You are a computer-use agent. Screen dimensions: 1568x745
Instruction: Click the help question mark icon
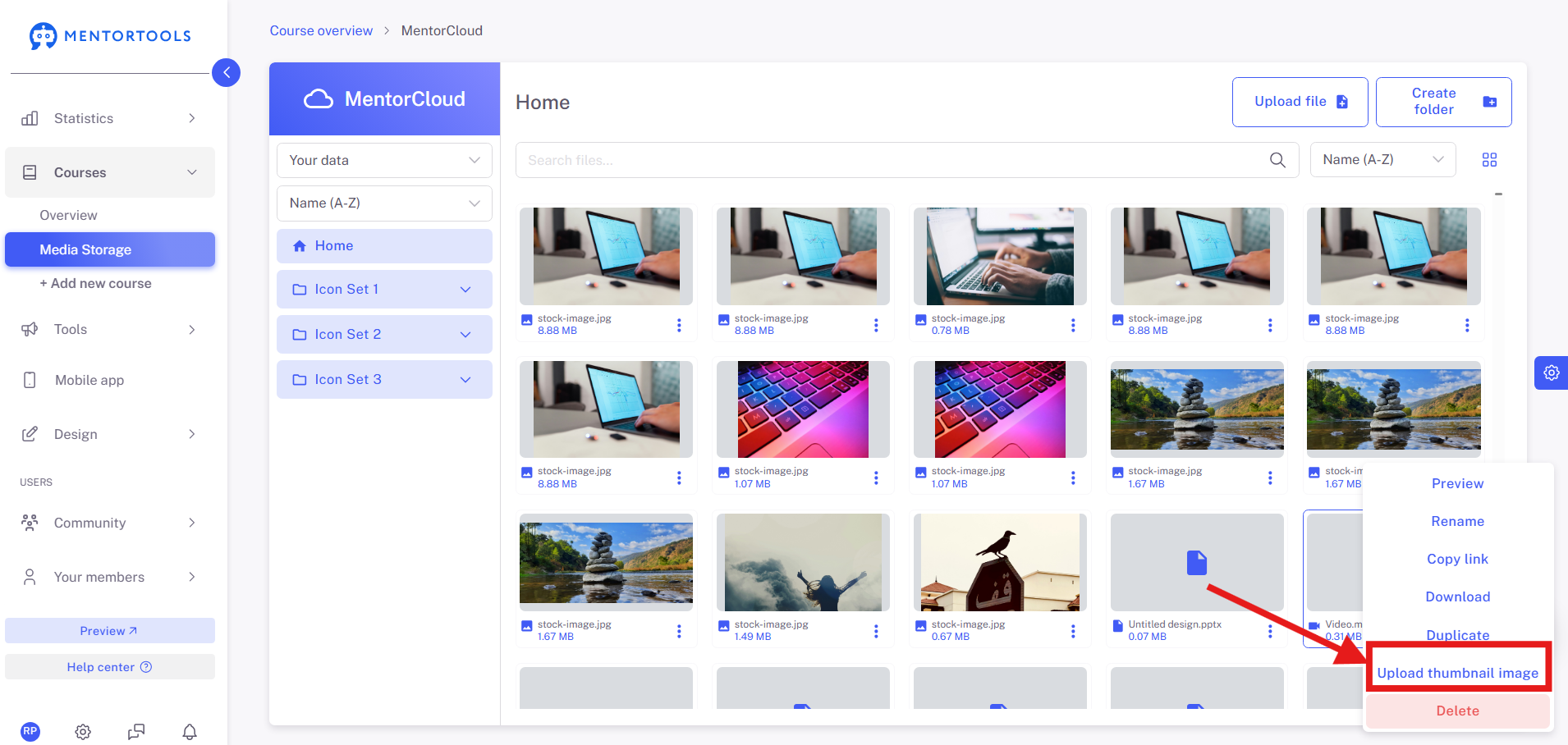(146, 667)
